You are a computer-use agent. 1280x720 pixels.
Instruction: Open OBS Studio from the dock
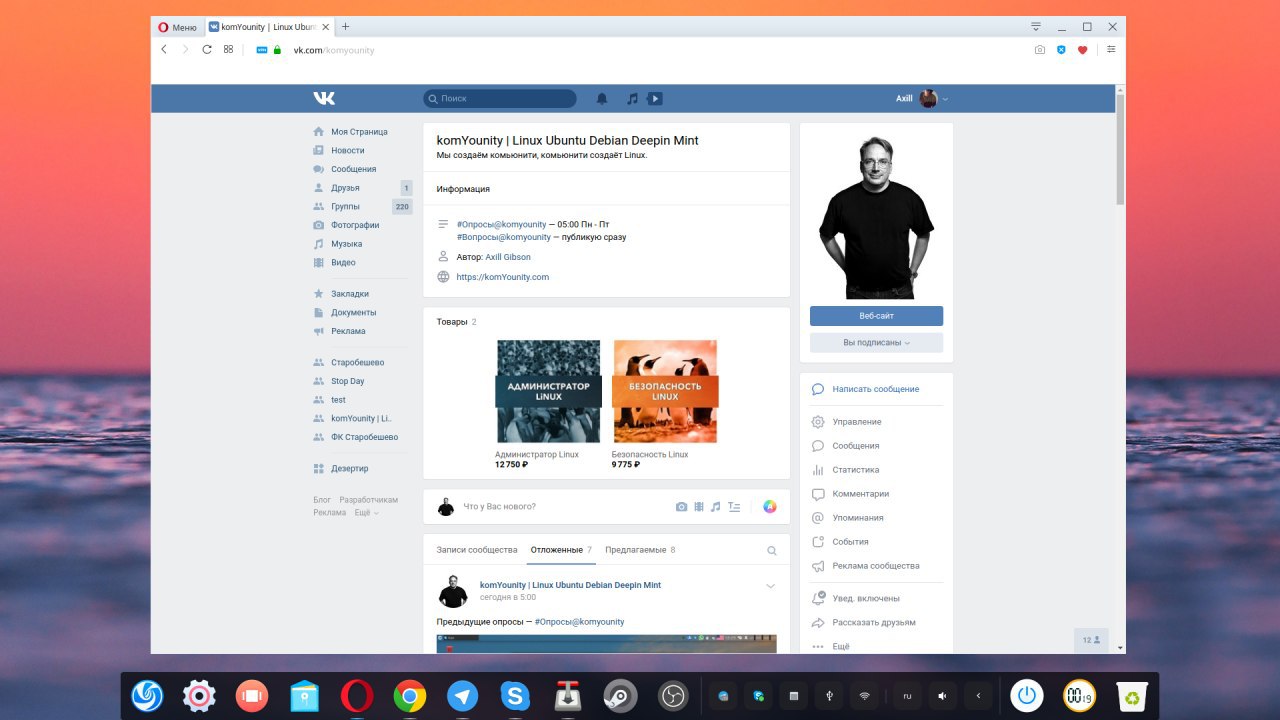672,696
